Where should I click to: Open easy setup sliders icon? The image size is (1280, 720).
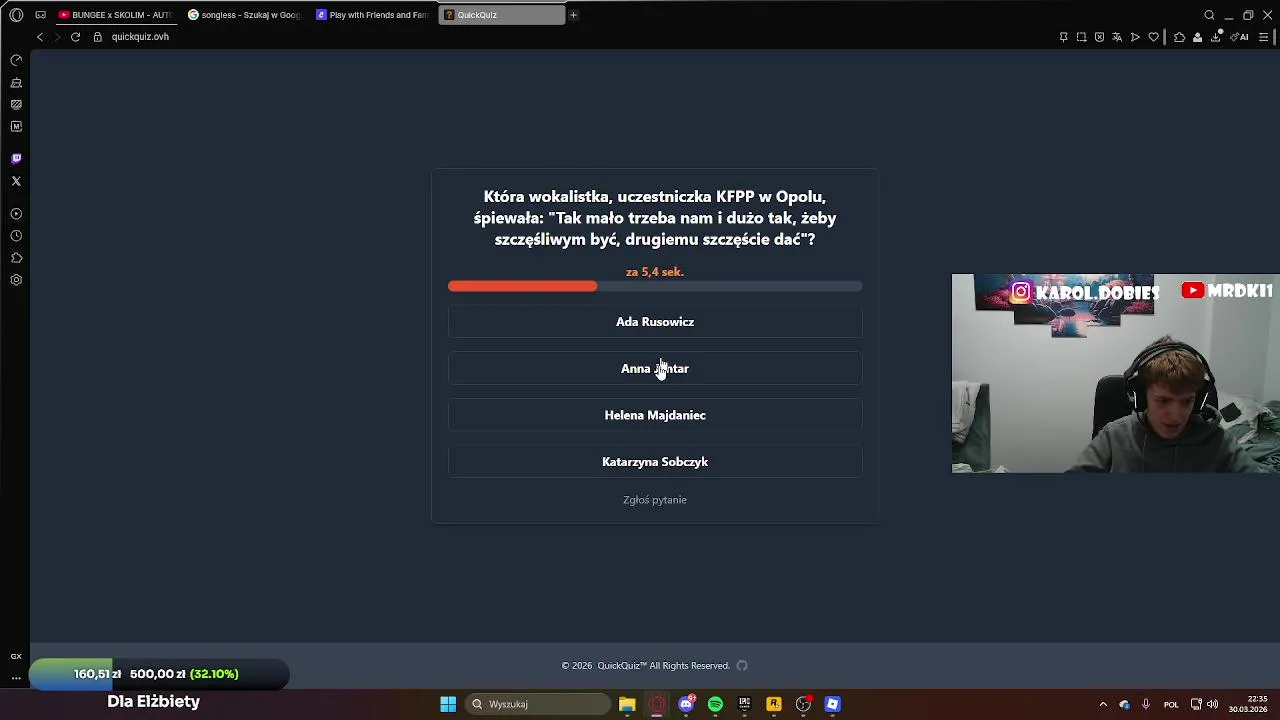tap(1263, 37)
